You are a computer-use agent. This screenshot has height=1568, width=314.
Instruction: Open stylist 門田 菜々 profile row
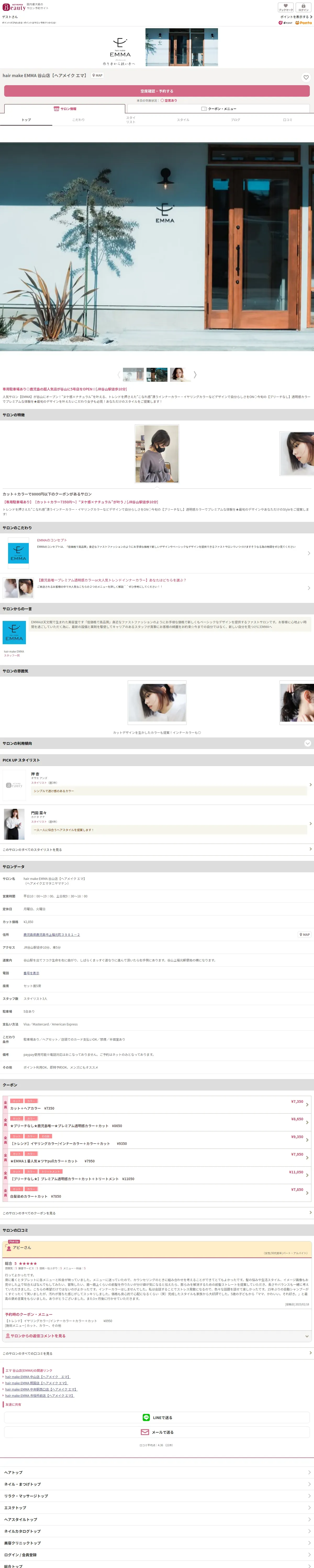tap(157, 824)
